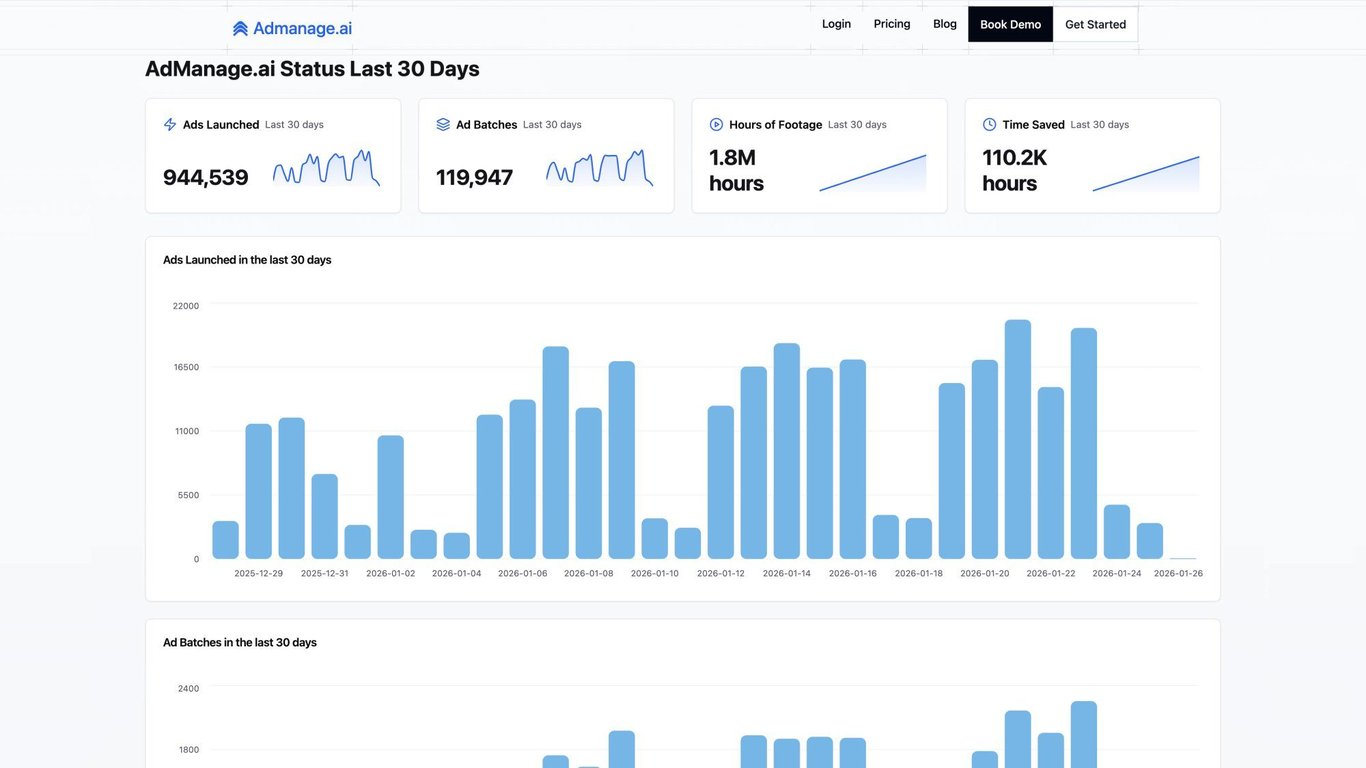Viewport: 1366px width, 768px height.
Task: Select the bar above 2026-01-08 label
Action: [x=589, y=483]
